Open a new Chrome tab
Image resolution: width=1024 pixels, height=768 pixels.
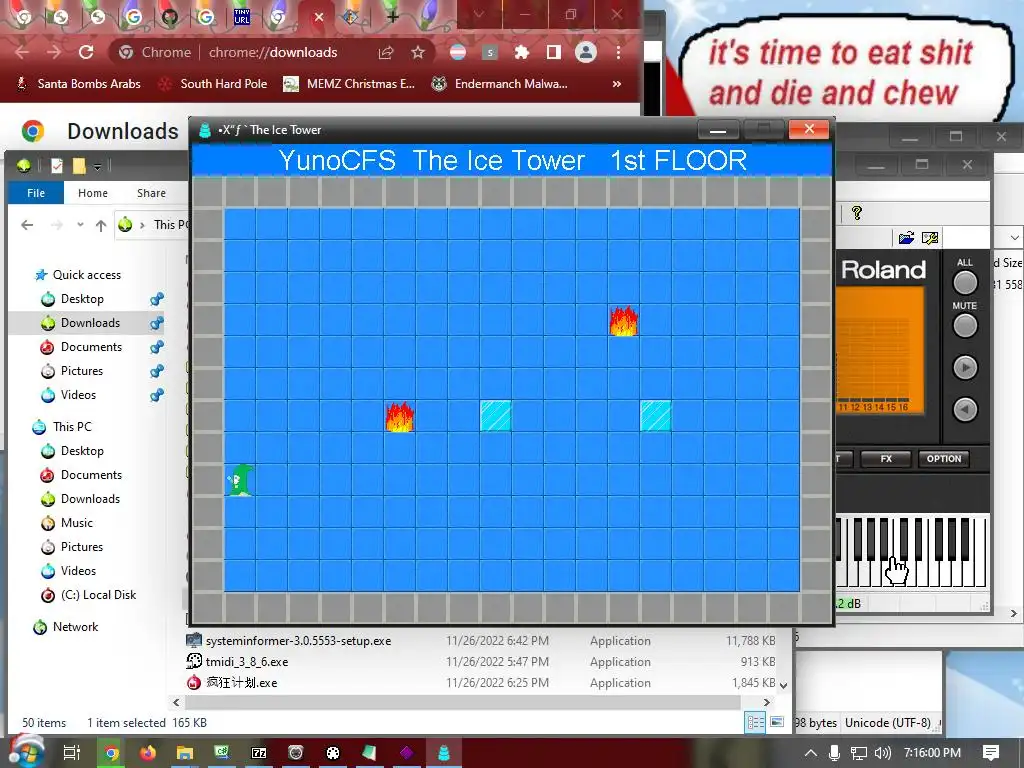(392, 17)
